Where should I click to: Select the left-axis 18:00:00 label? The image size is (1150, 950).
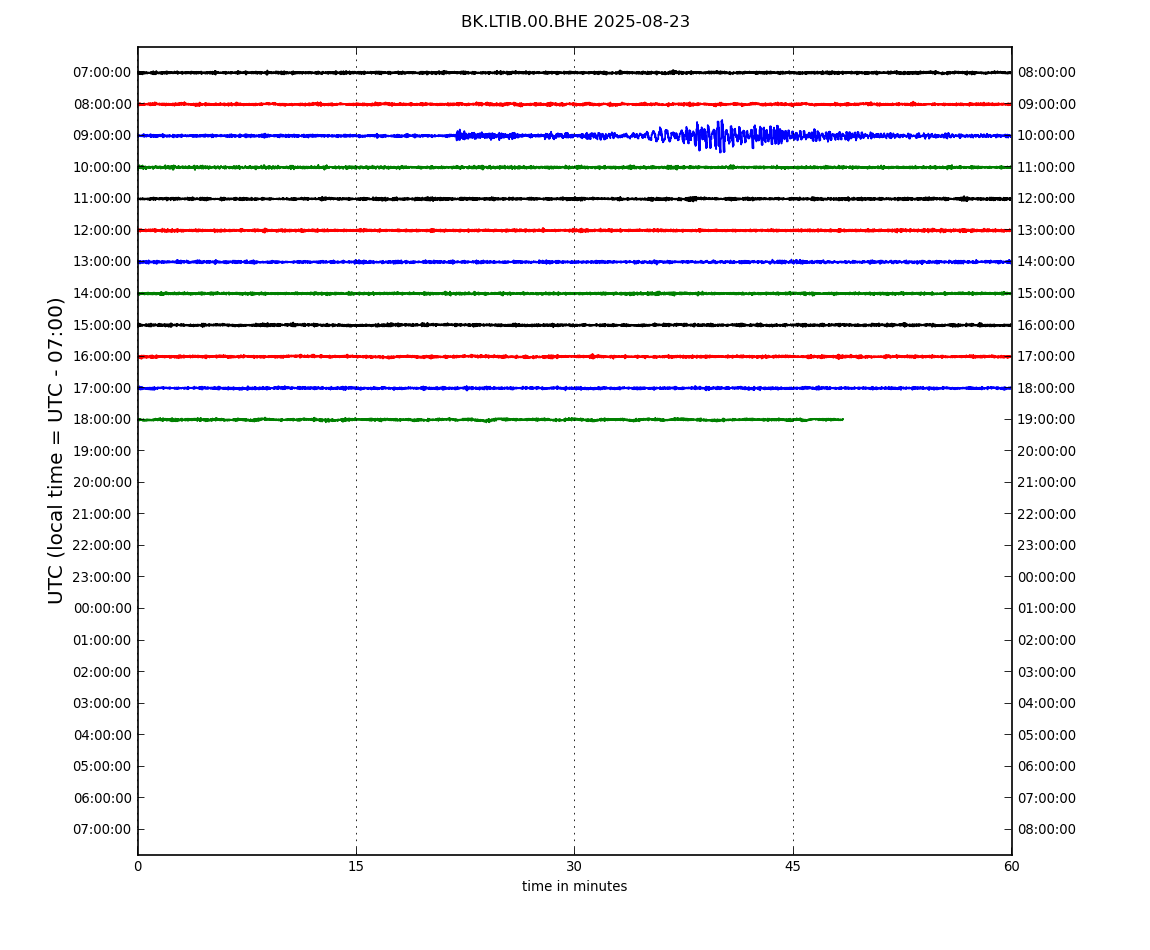[x=103, y=420]
